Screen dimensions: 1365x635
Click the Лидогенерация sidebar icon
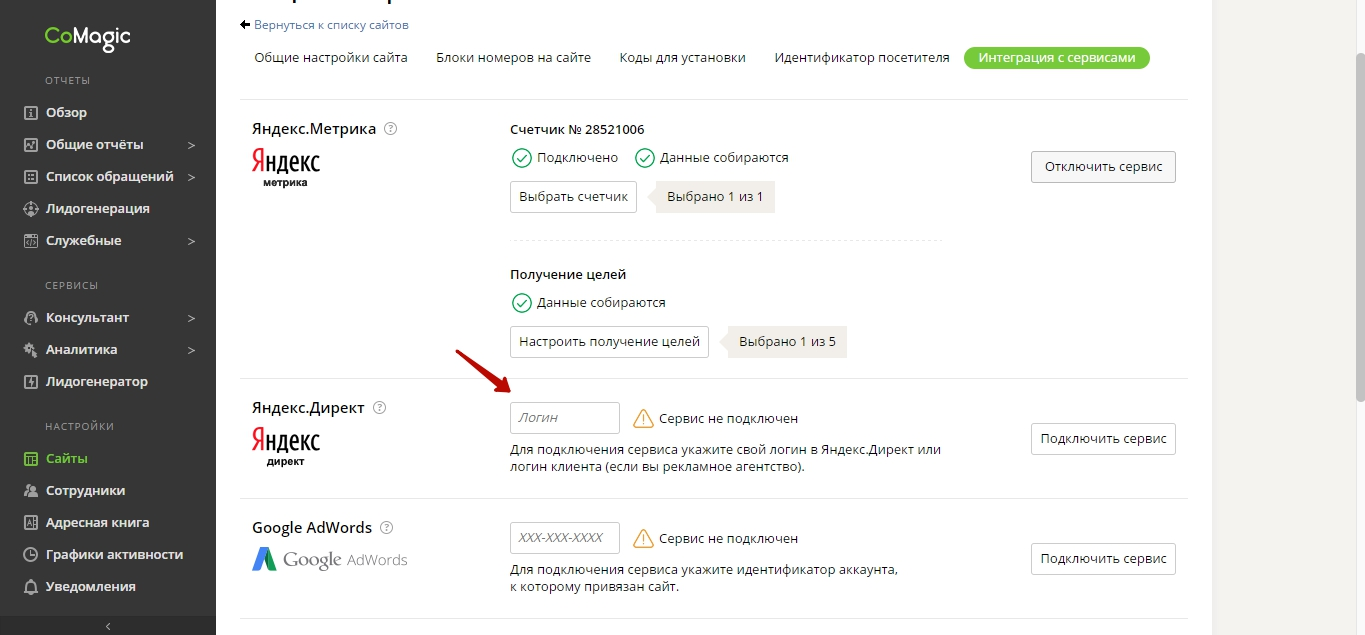tap(31, 209)
